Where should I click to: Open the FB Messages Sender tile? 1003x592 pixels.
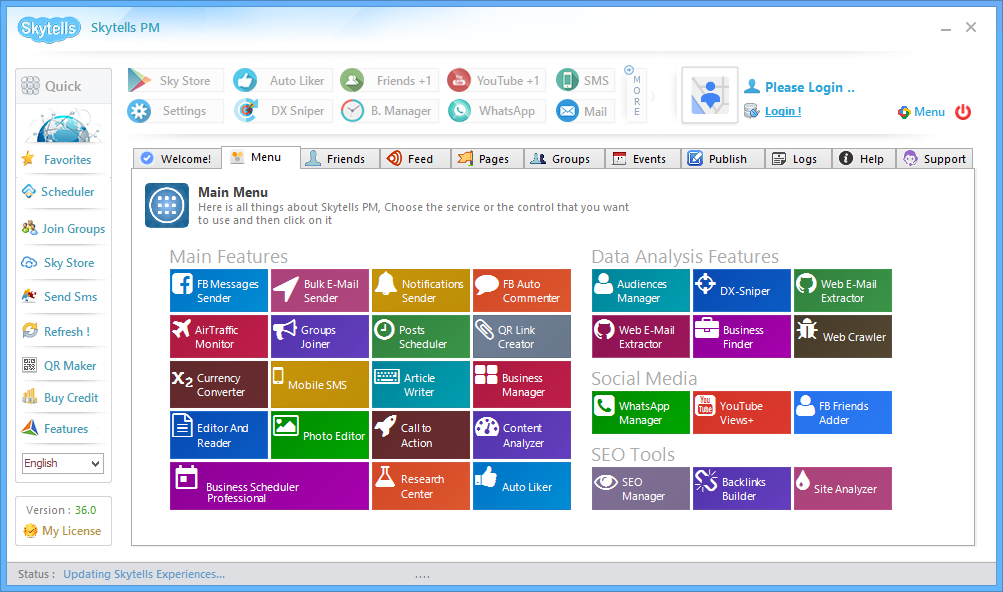[219, 291]
